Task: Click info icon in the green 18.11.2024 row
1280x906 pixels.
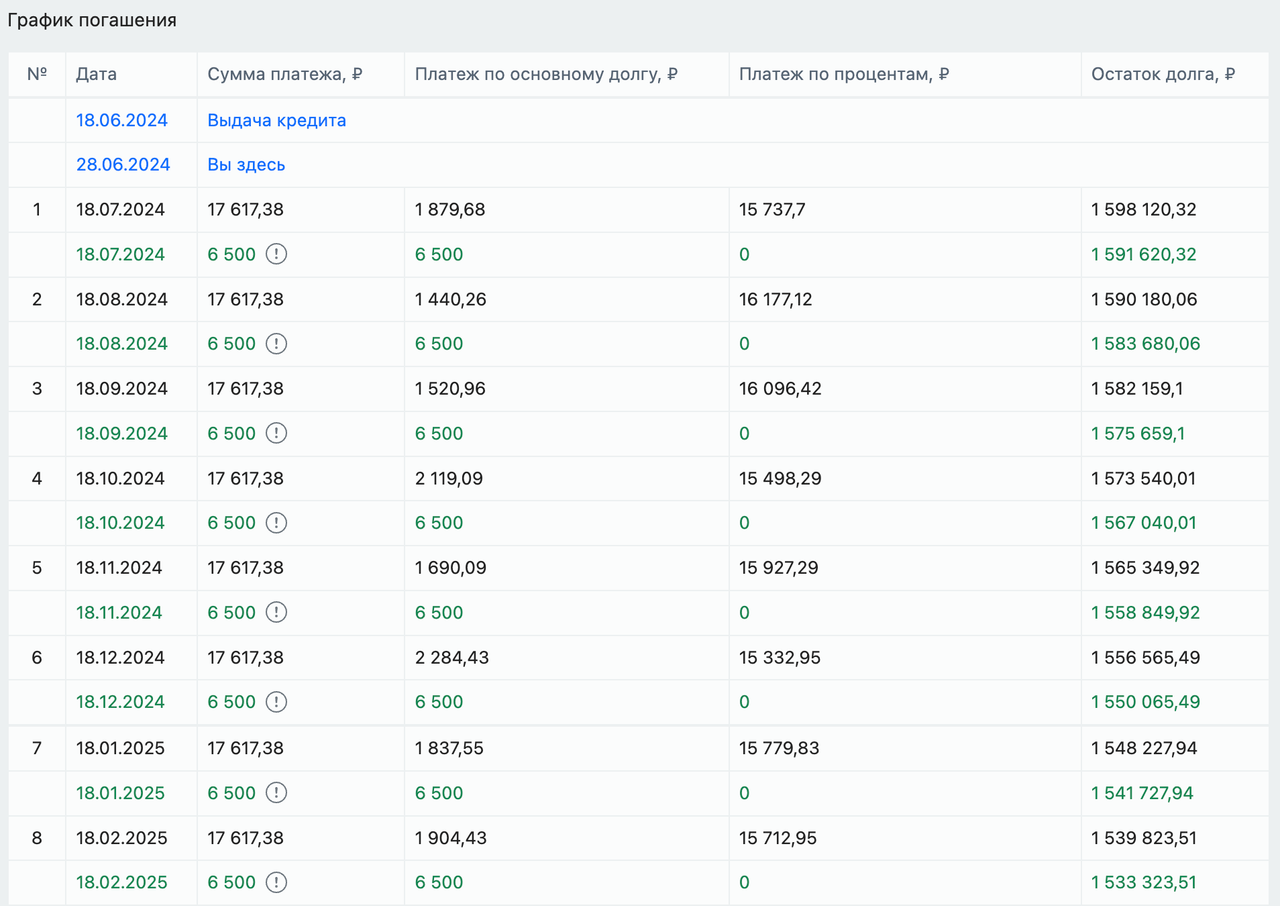Action: tap(277, 612)
